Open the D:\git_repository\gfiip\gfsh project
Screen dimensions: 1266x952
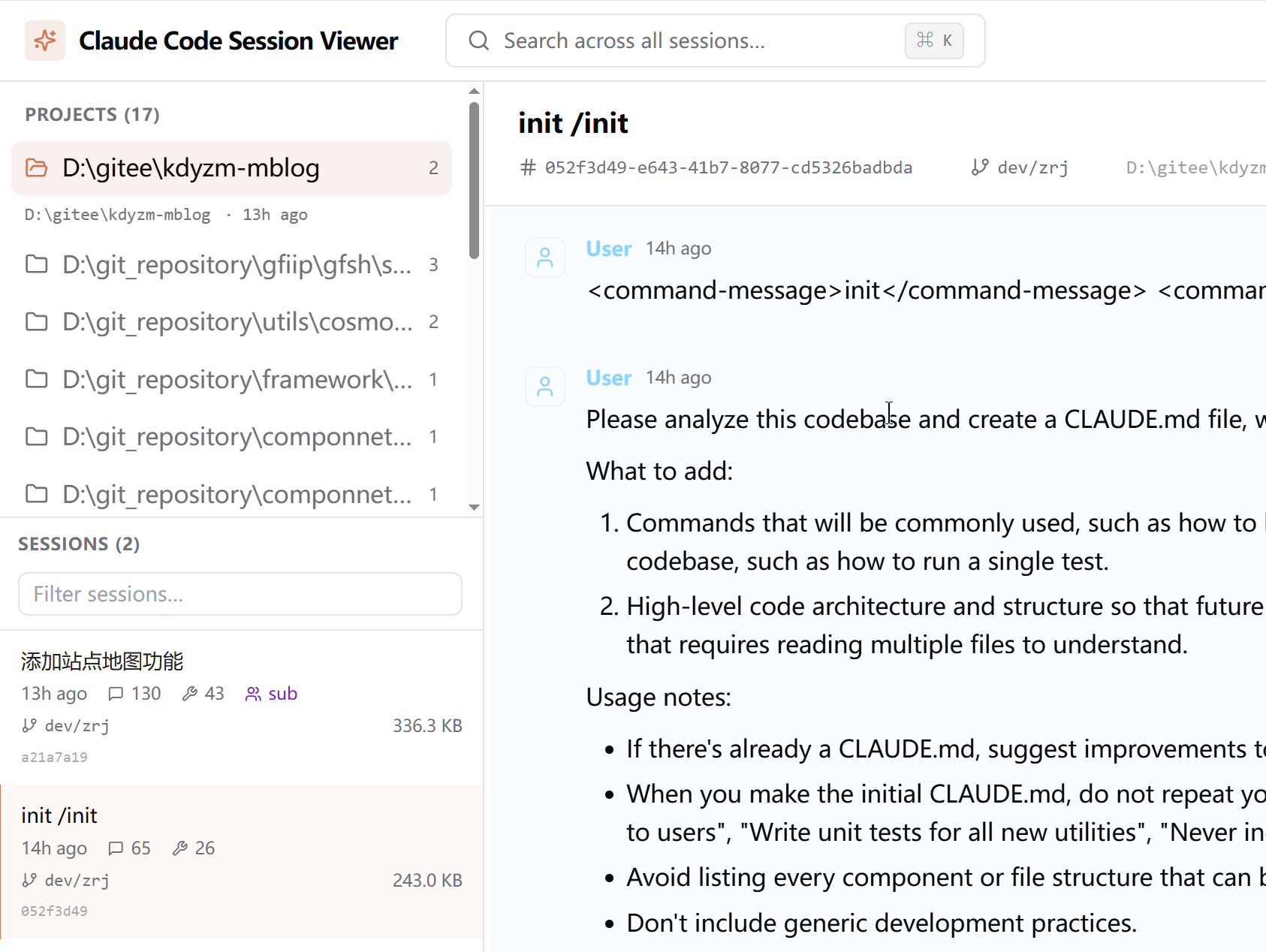(231, 264)
